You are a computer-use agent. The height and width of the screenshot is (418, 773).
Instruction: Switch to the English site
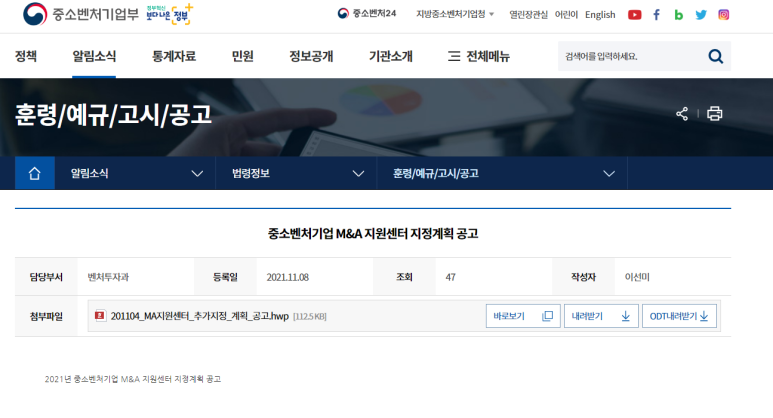point(600,15)
